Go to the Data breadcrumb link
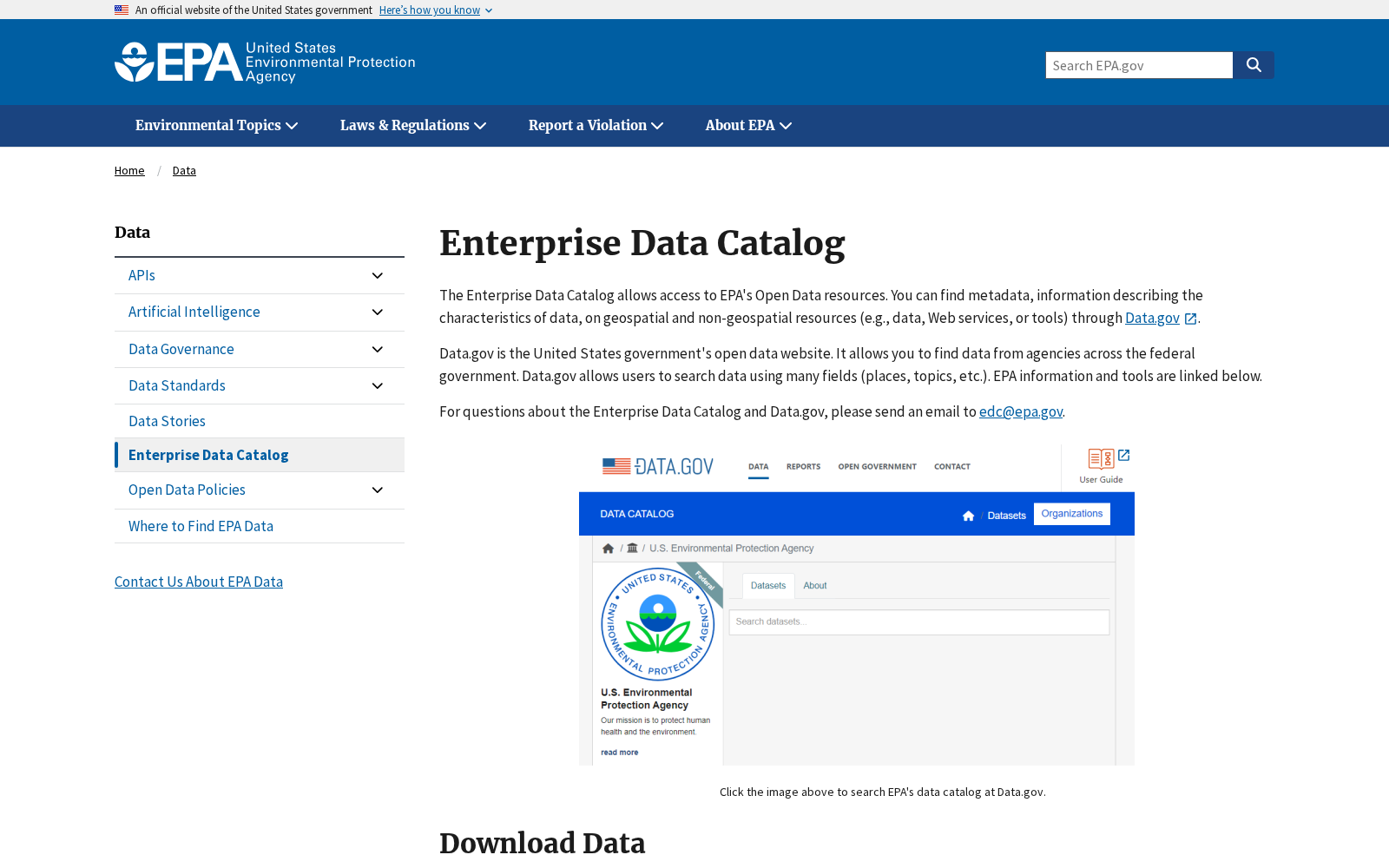Screen dimensions: 1389x868 pos(184,171)
